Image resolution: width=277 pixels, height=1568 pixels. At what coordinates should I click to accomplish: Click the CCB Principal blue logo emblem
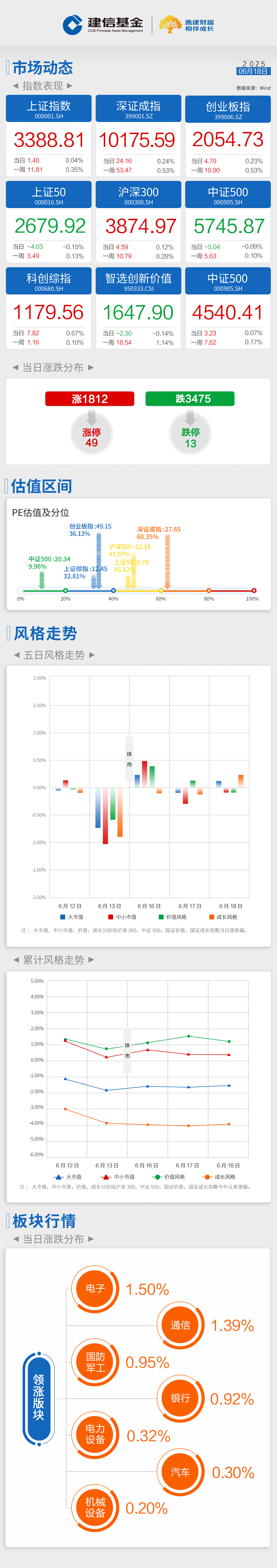[72, 25]
